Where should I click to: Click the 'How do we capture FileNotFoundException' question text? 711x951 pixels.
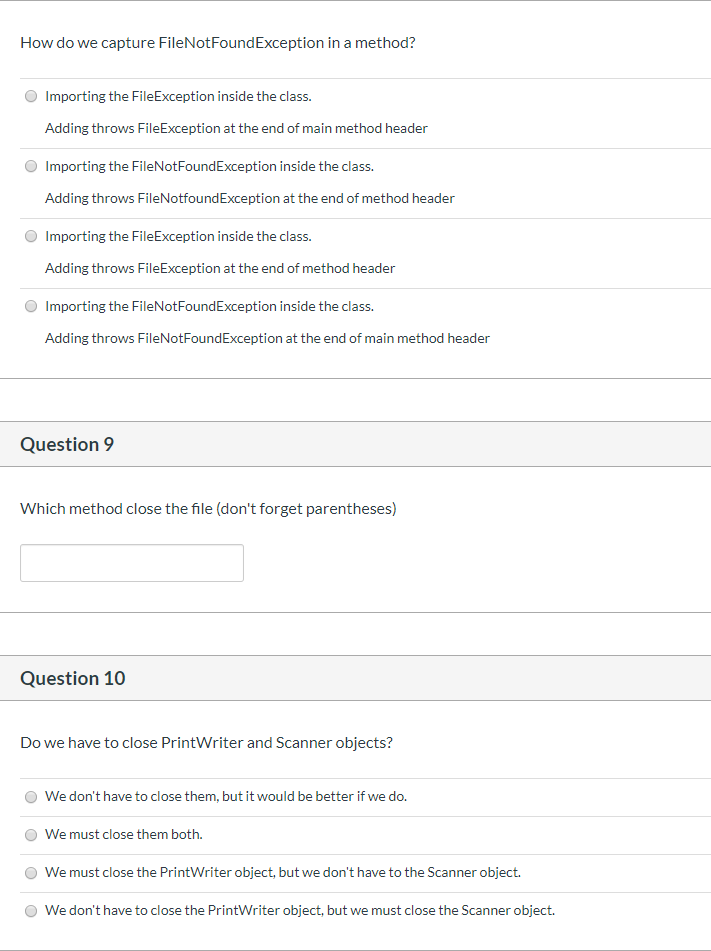(x=218, y=43)
